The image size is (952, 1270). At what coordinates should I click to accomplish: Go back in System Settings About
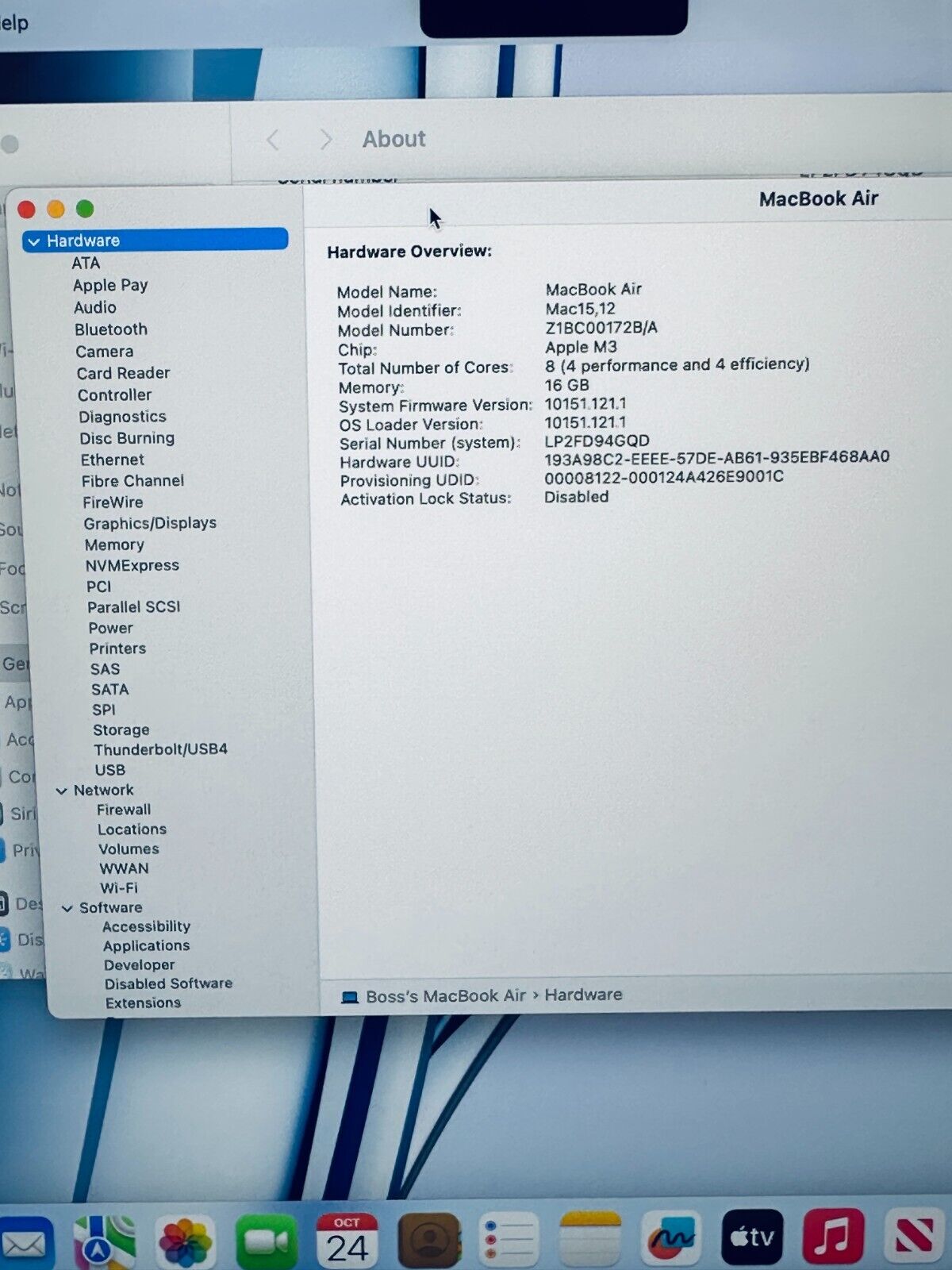coord(272,140)
